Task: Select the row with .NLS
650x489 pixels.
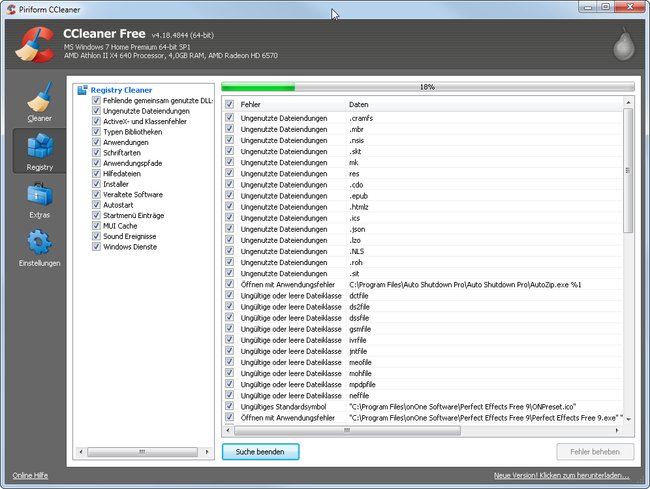Action: [x=423, y=251]
